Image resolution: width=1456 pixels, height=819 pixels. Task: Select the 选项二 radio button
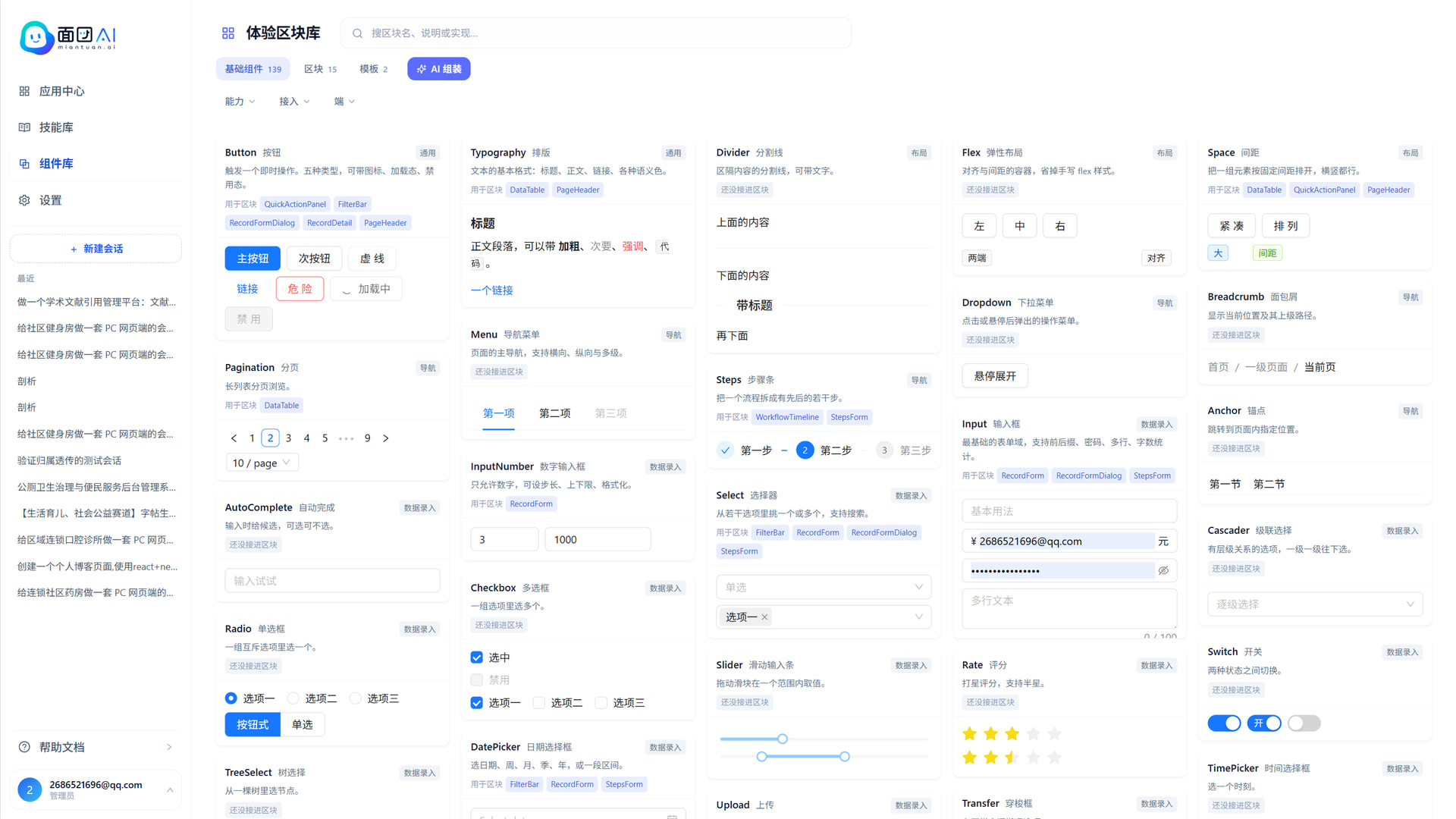click(293, 698)
